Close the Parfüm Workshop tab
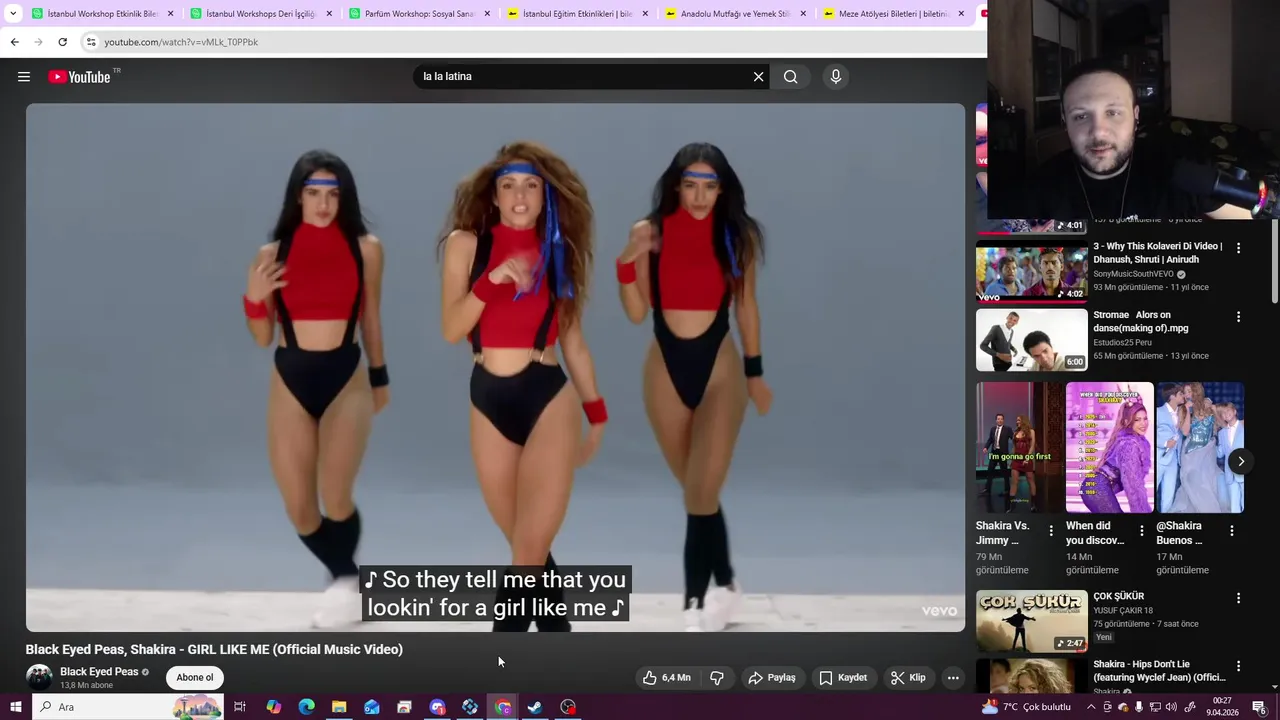The width and height of the screenshot is (1280, 720). coord(487,14)
